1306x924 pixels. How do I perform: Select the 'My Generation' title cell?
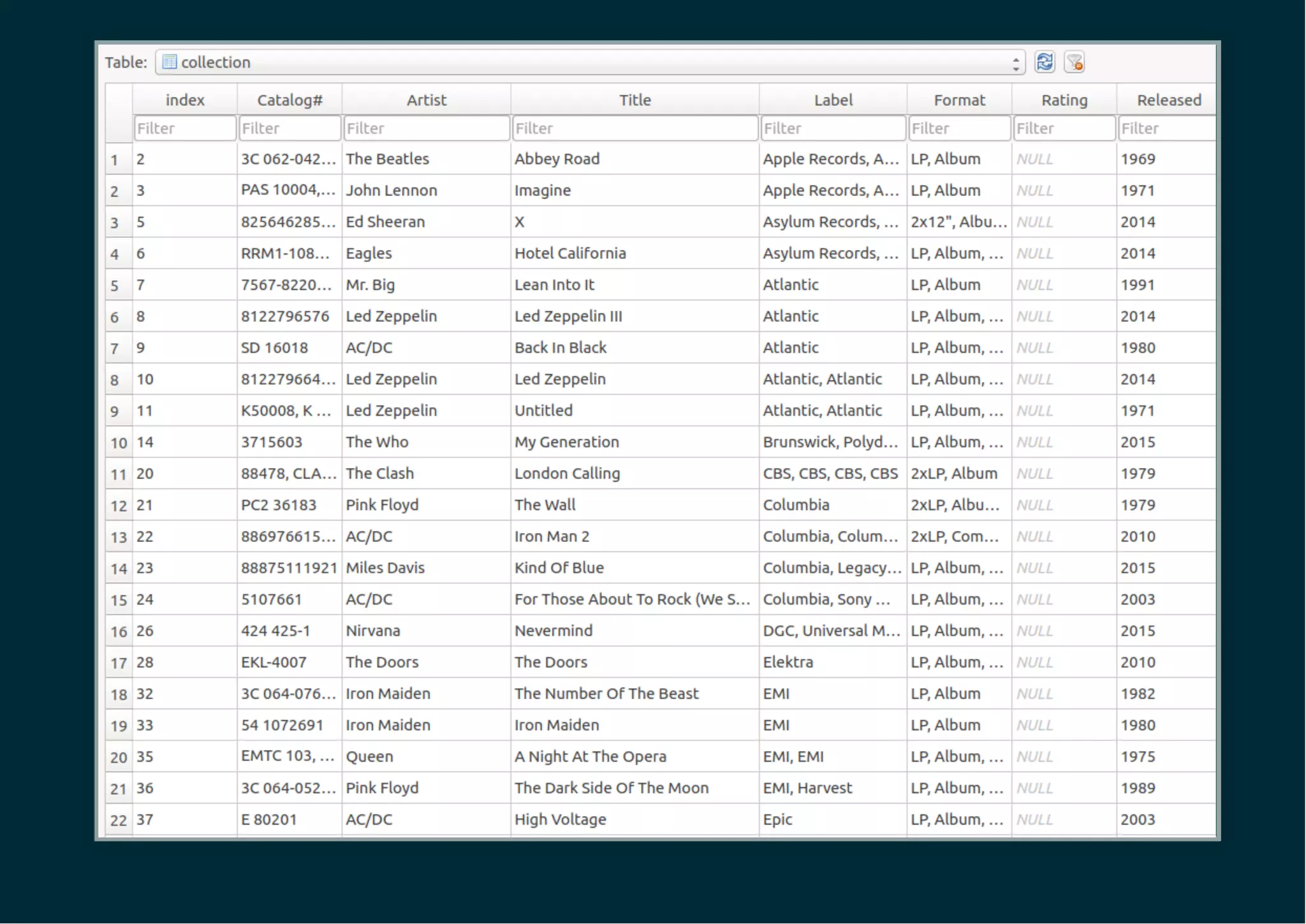coord(635,442)
